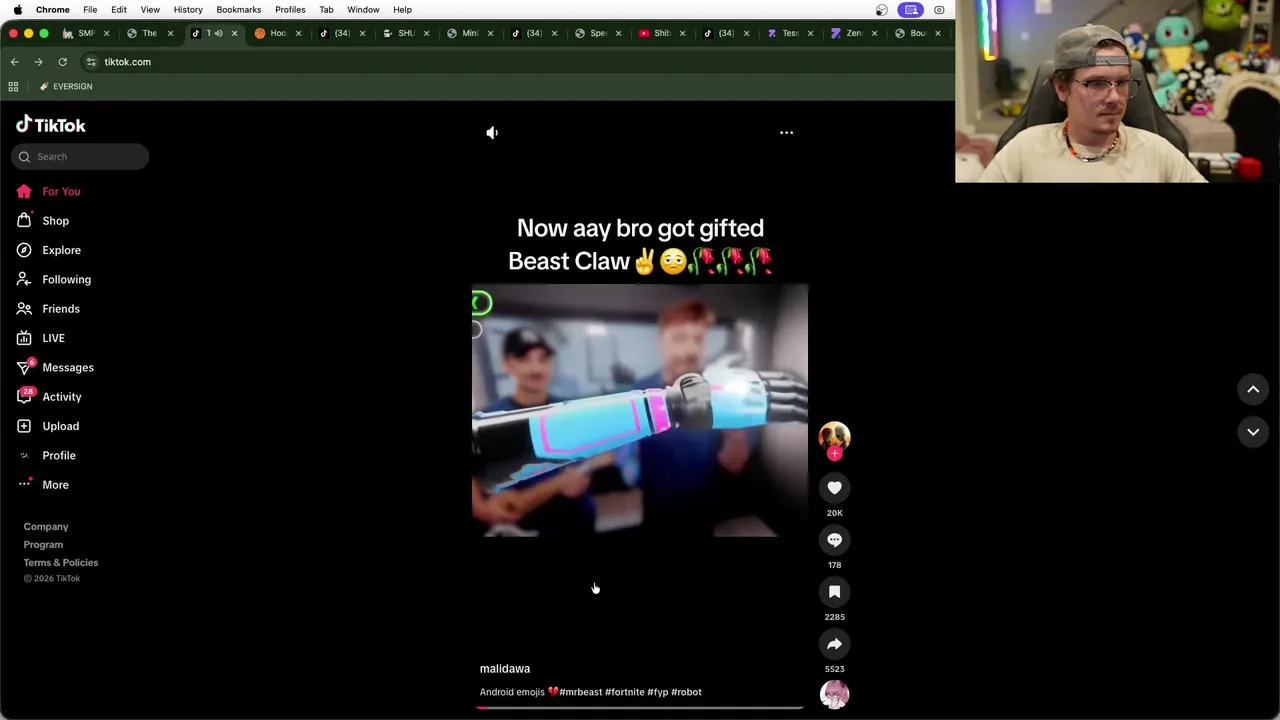The height and width of the screenshot is (720, 1280).
Task: Click the #mrbeast hashtag
Action: click(x=580, y=692)
